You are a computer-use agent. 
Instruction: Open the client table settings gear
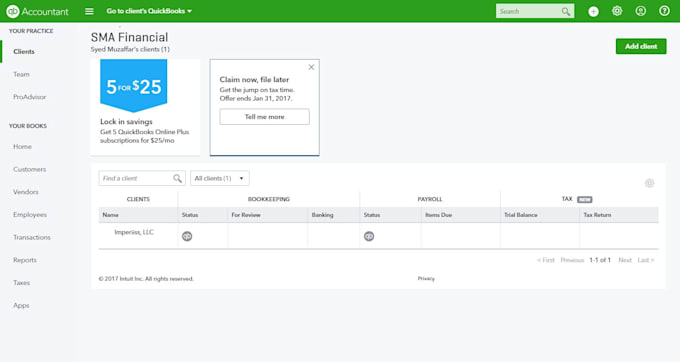tap(649, 183)
